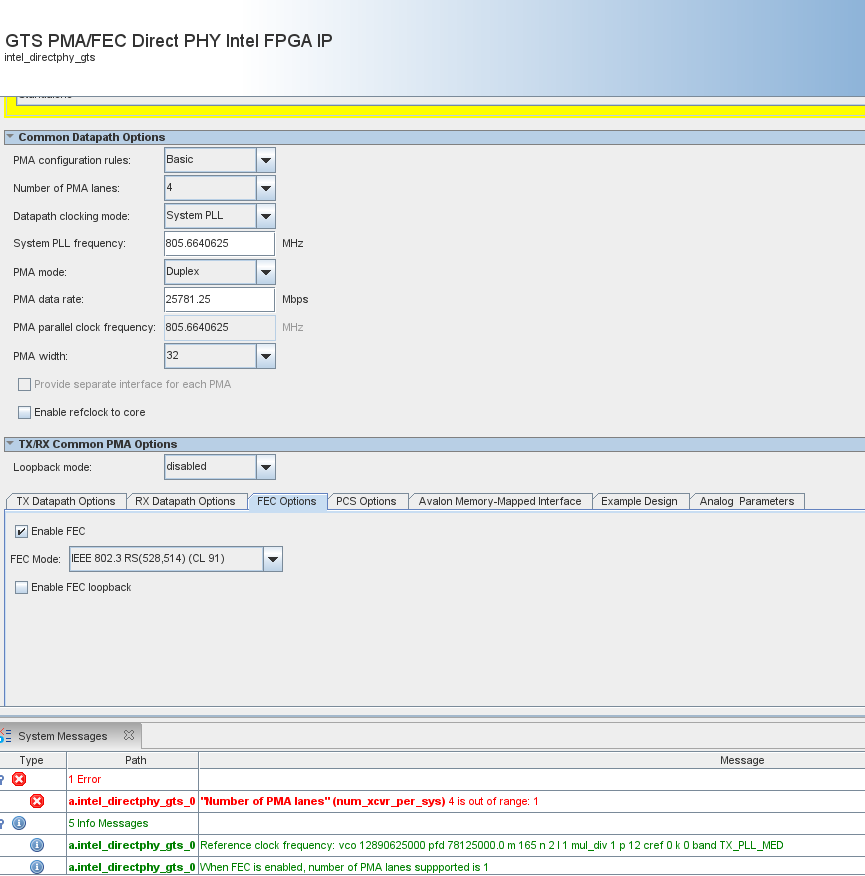Open the Avalon Memory-Mapped Interface tab
The width and height of the screenshot is (865, 876).
coord(500,501)
